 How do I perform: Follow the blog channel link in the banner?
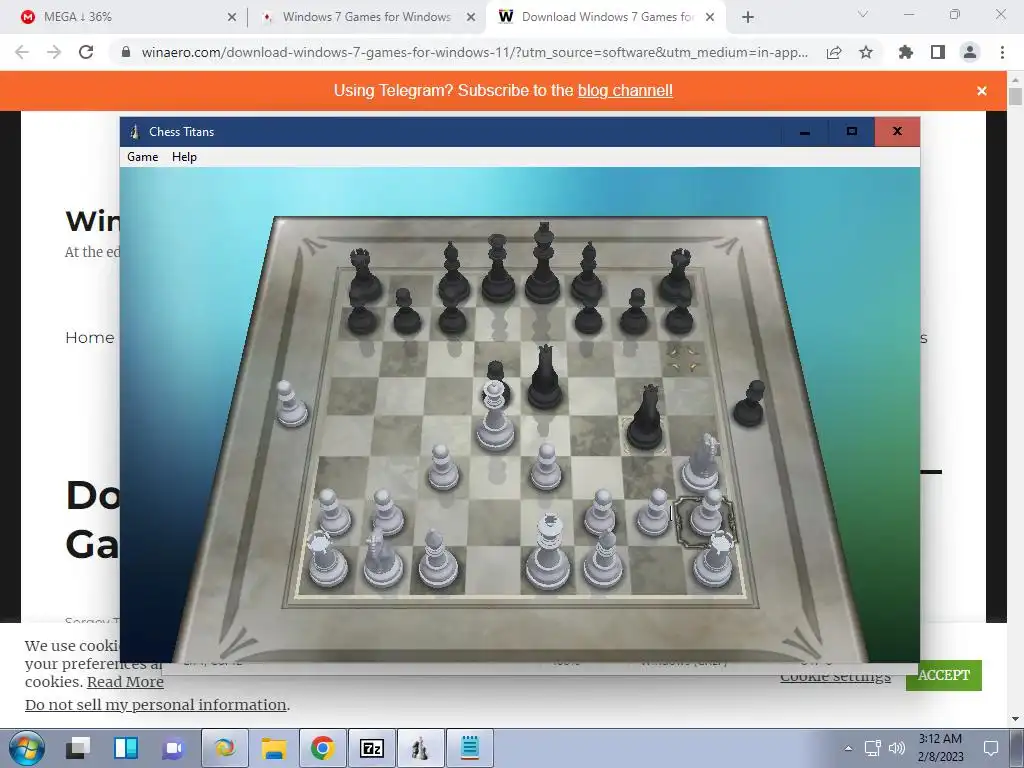pos(625,91)
